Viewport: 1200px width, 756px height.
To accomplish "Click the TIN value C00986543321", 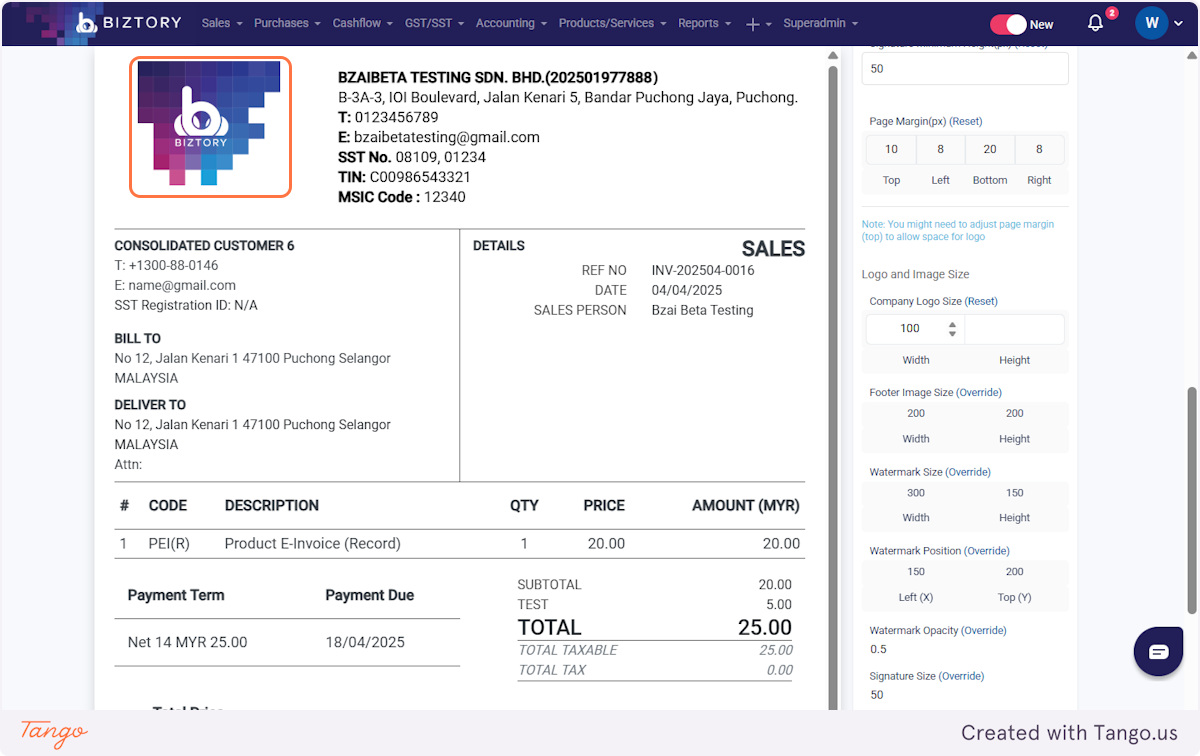I will point(420,178).
